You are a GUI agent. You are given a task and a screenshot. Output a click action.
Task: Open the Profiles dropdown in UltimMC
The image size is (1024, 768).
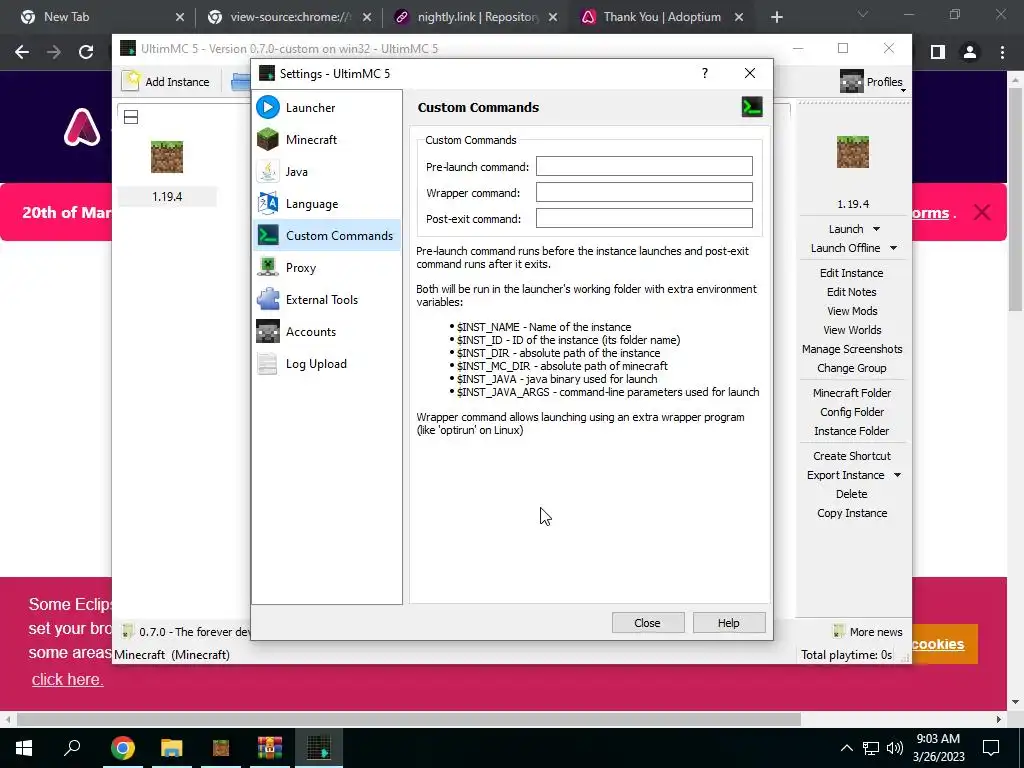pyautogui.click(x=872, y=82)
